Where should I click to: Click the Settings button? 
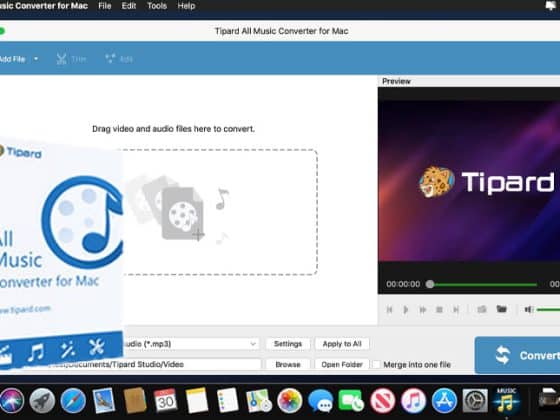(x=288, y=344)
